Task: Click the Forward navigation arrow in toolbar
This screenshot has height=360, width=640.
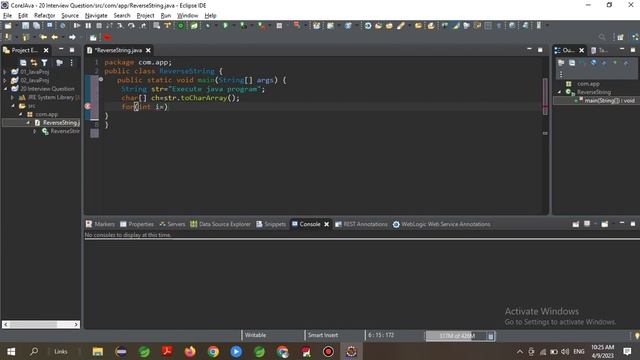Action: click(x=72, y=37)
